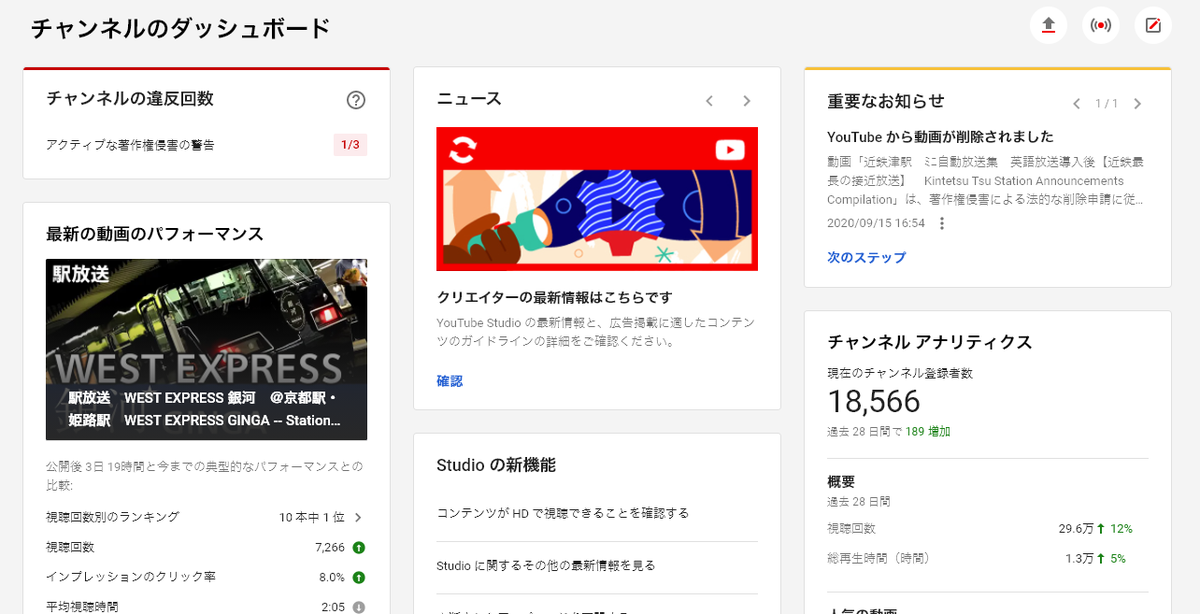Click the 29.6万 views value
Viewport: 1200px width, 614px height.
click(x=1076, y=528)
